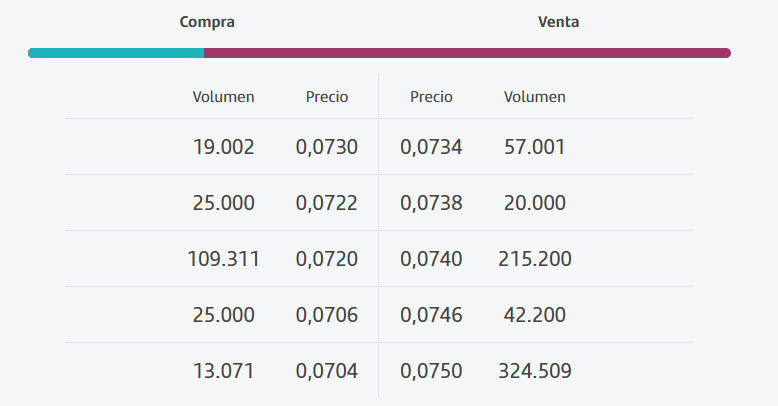Click the teal Compra portion of the bar
The width and height of the screenshot is (778, 406).
(x=116, y=53)
